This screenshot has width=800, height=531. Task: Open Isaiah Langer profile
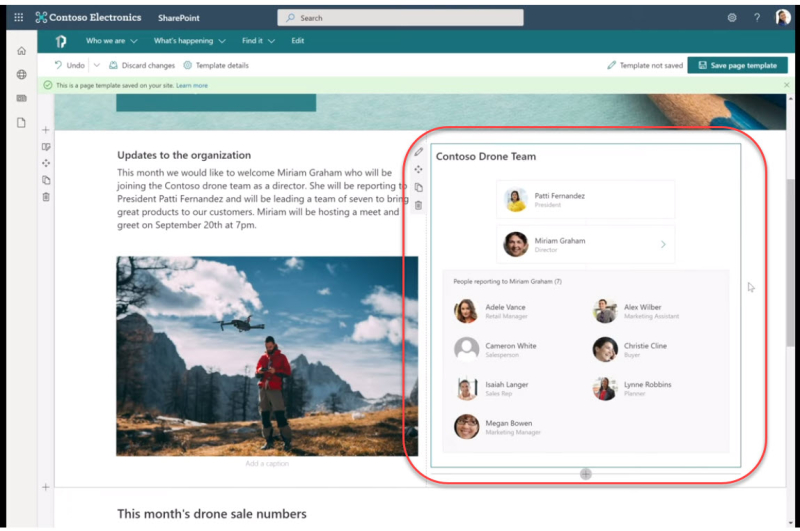(491, 388)
